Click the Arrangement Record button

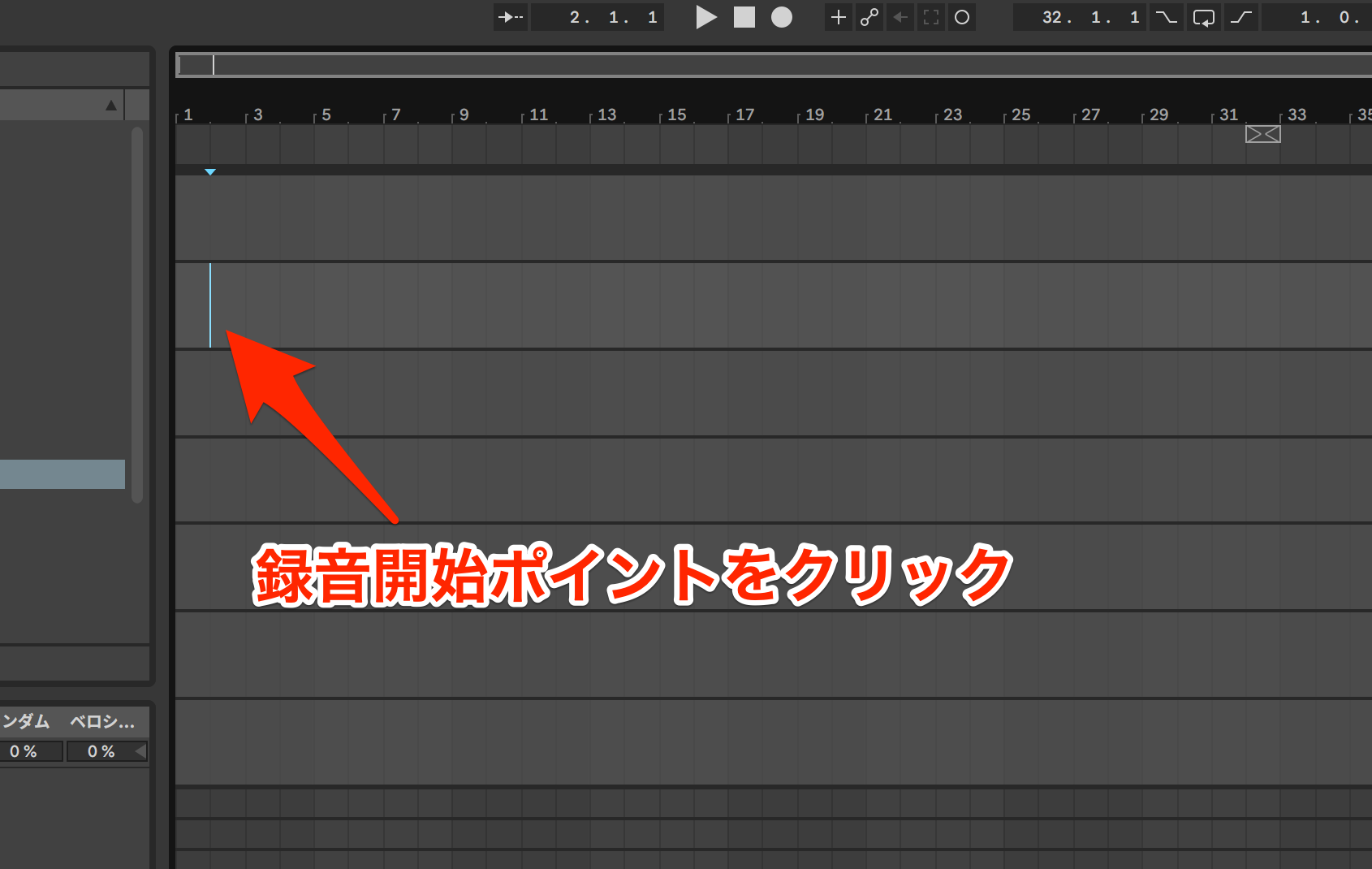[782, 17]
